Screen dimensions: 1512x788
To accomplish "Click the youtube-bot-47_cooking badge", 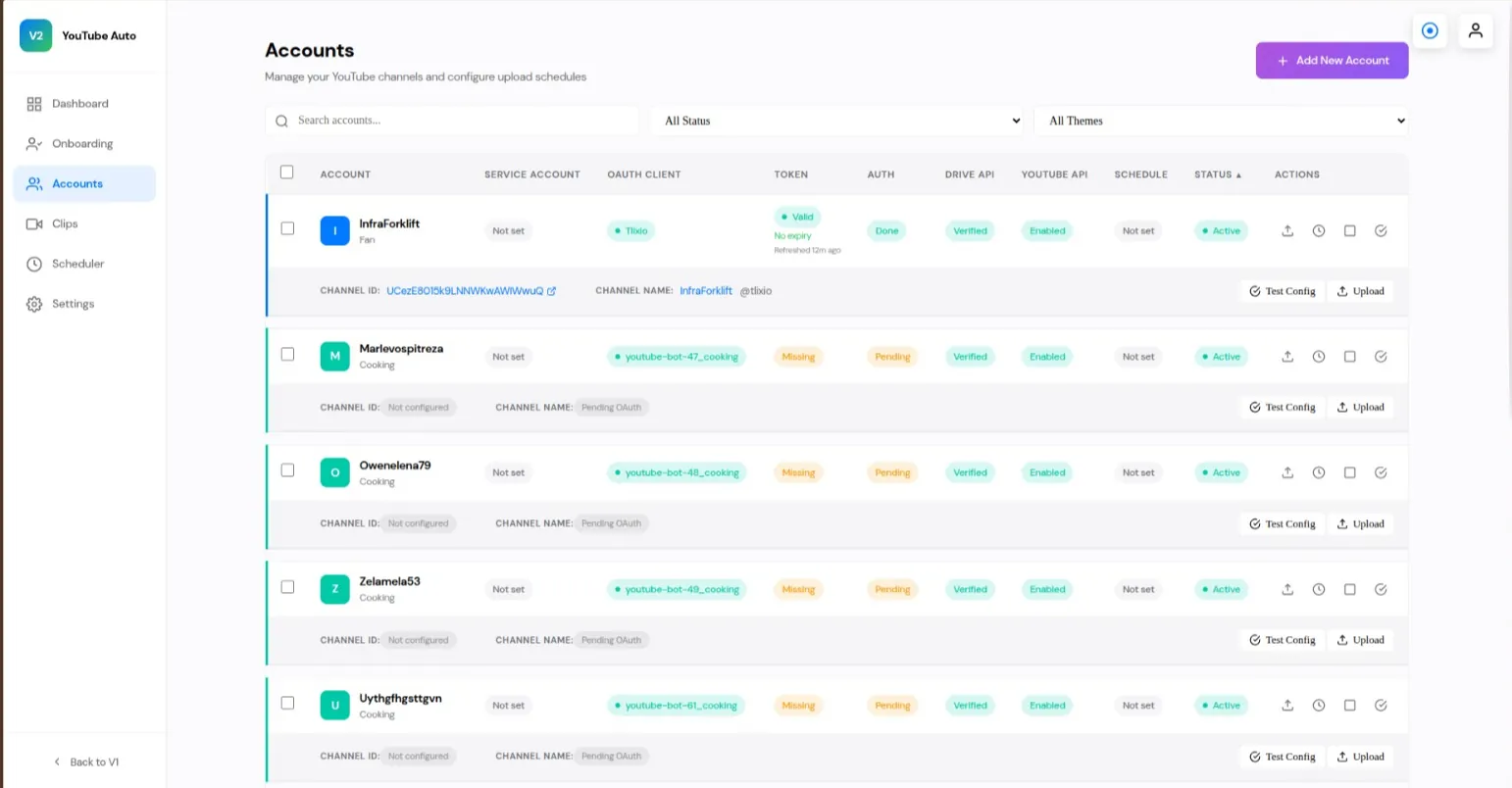I will (x=677, y=357).
